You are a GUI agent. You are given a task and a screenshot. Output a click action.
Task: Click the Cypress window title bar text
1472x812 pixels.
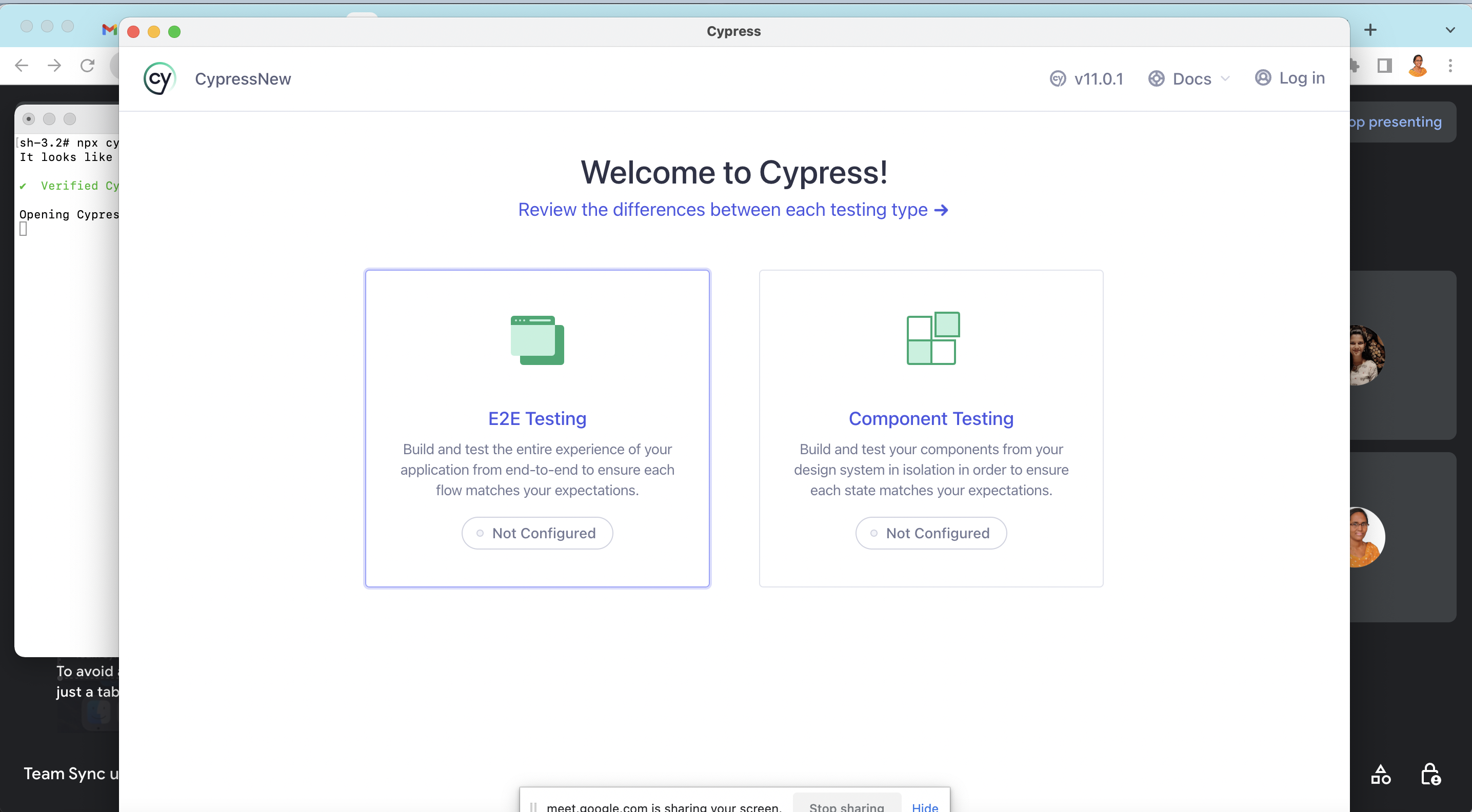tap(734, 31)
